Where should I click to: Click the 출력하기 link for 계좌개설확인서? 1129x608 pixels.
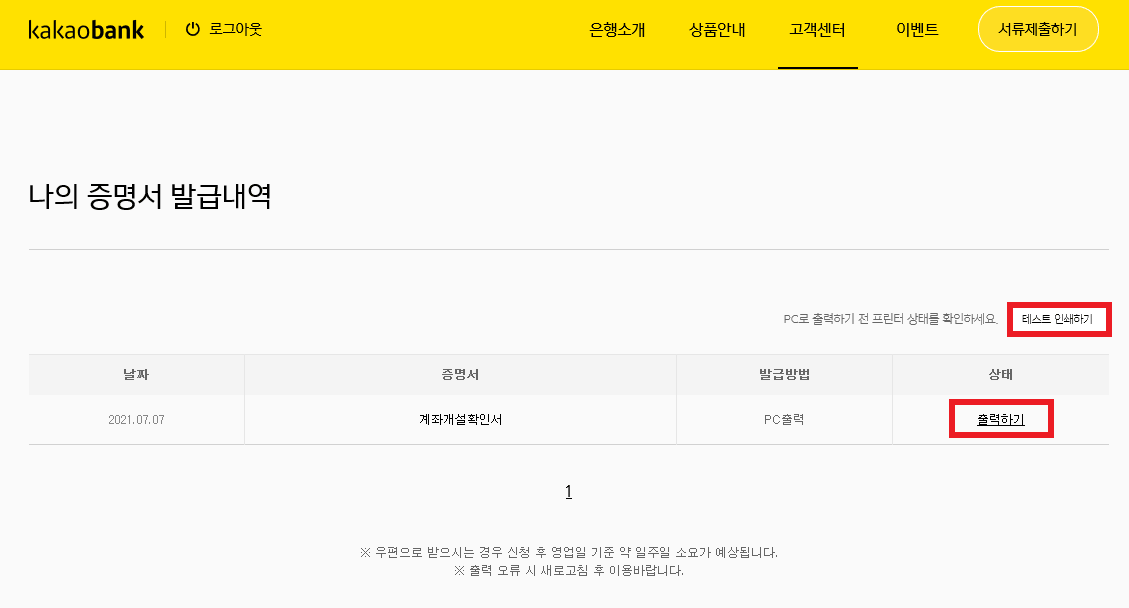coord(1001,419)
